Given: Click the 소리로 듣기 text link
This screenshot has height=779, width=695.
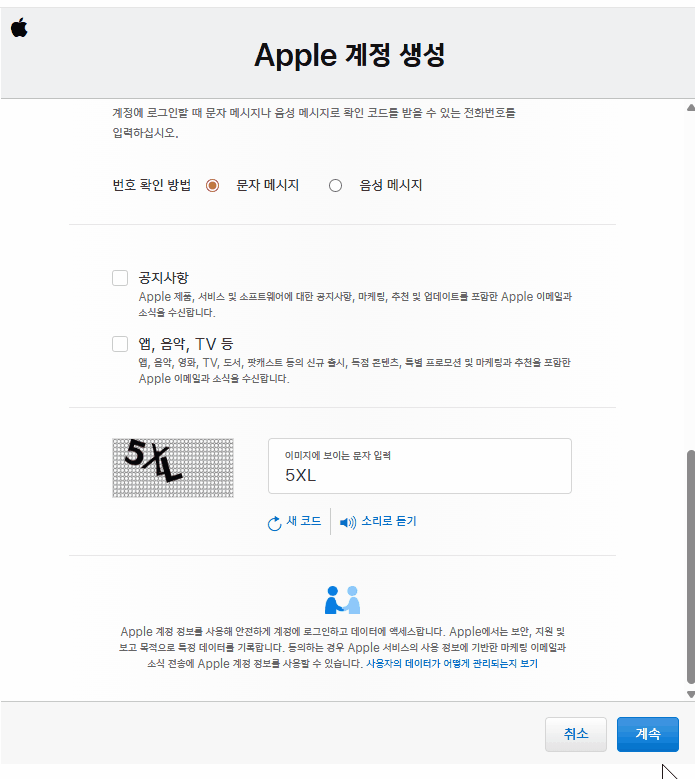Looking at the screenshot, I should click(388, 522).
